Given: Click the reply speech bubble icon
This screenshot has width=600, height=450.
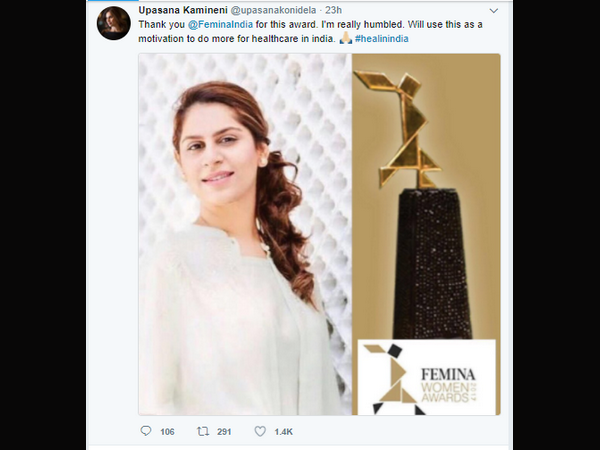Looking at the screenshot, I should pos(145,431).
